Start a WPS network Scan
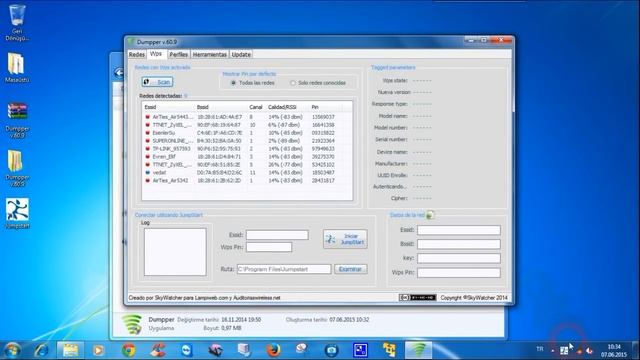 coord(157,82)
